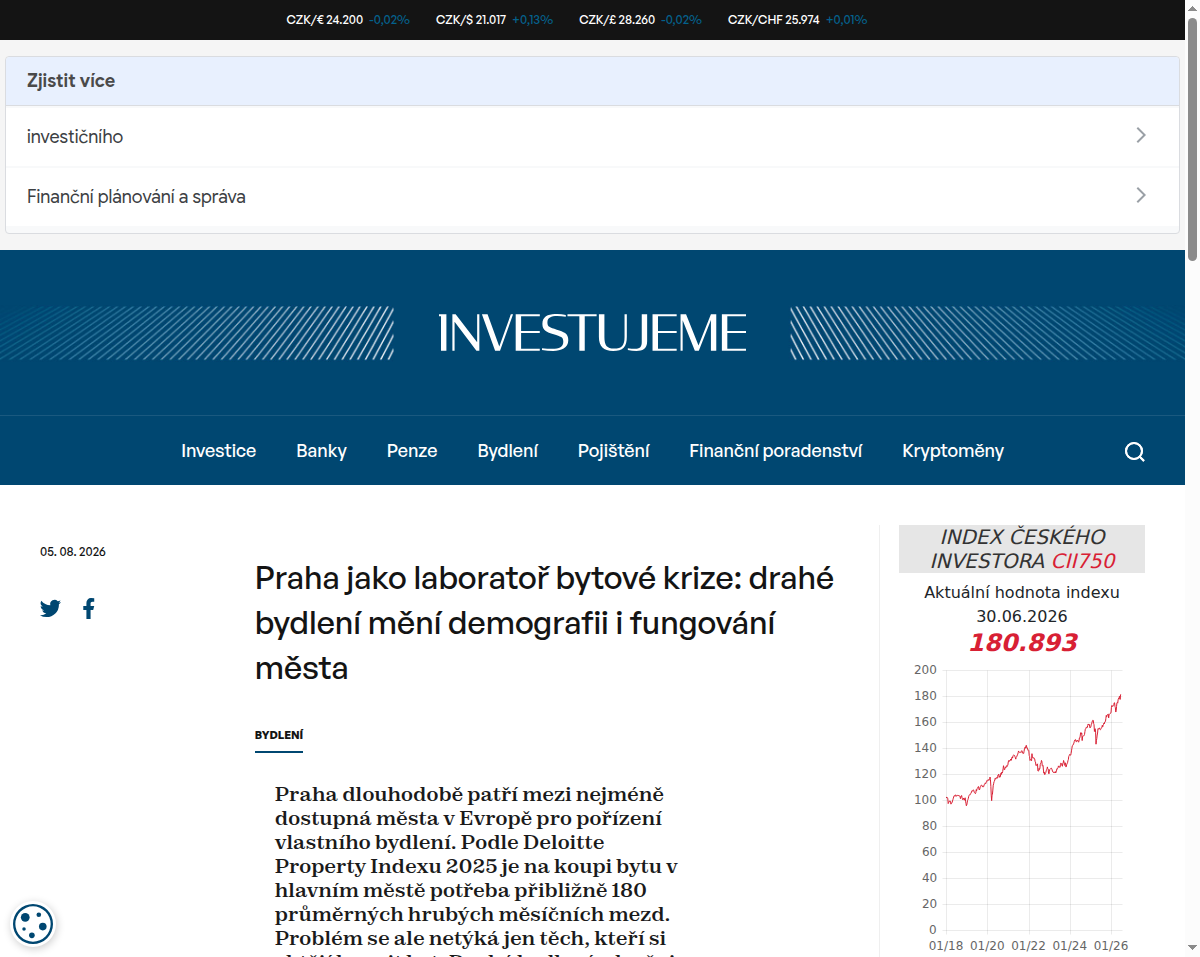Viewport: 1200px width, 957px height.
Task: Click the INVESTUJEME site logo
Action: point(593,332)
